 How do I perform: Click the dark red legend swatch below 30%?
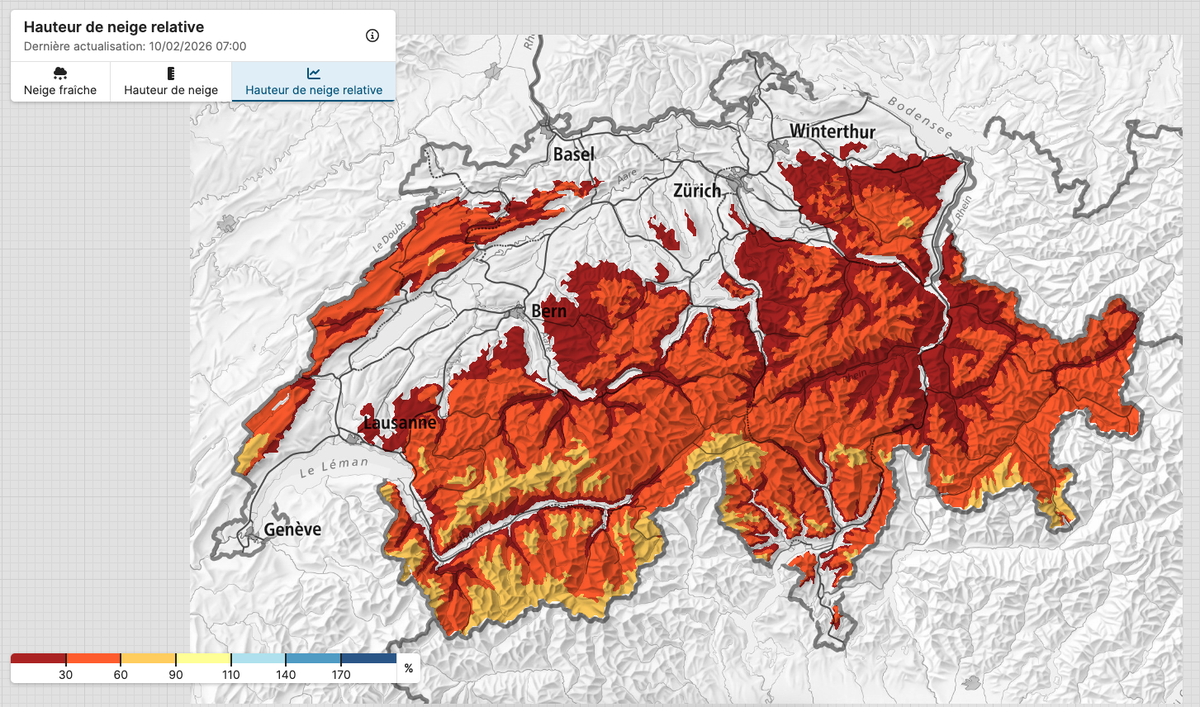(38, 659)
